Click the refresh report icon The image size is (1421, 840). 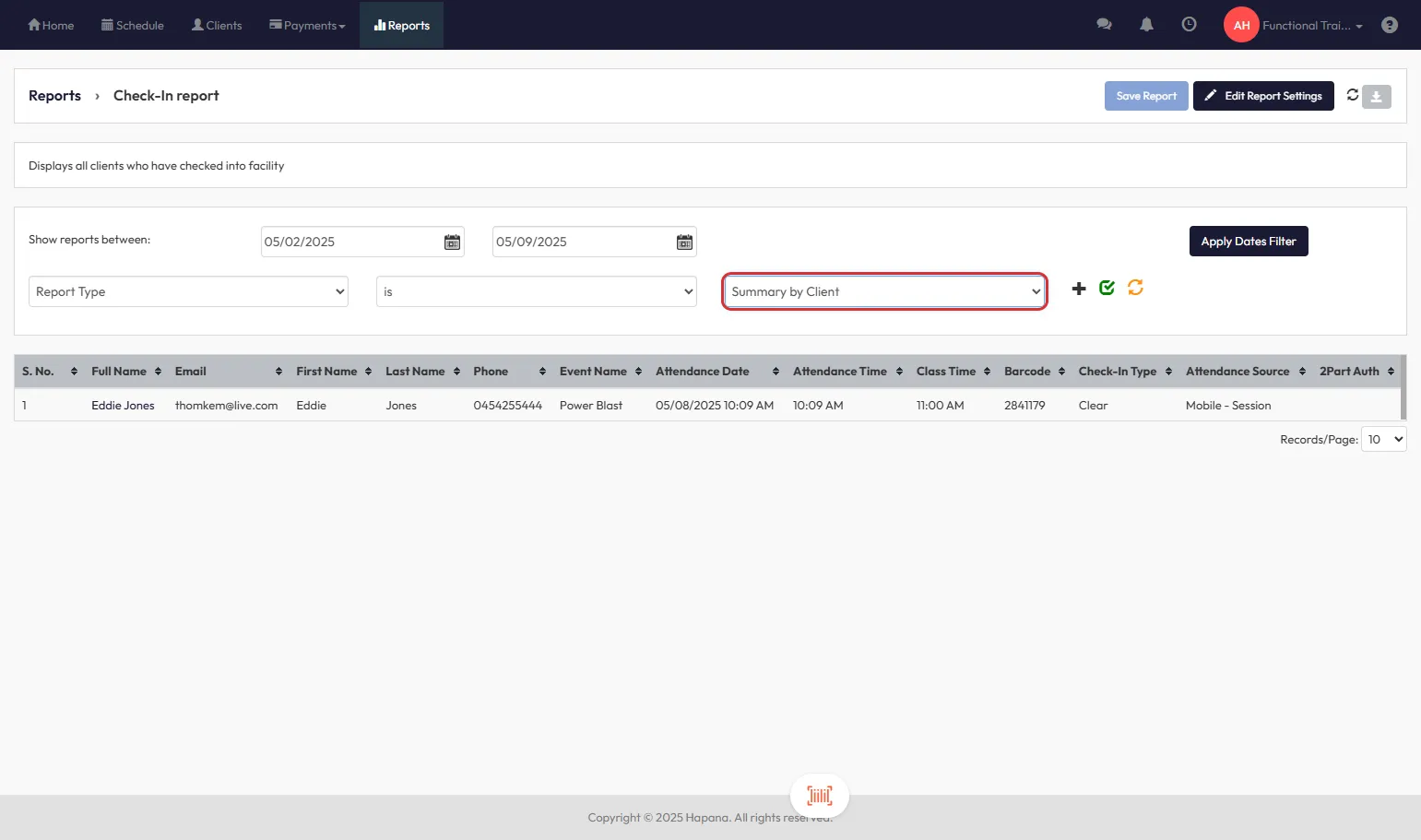point(1352,95)
